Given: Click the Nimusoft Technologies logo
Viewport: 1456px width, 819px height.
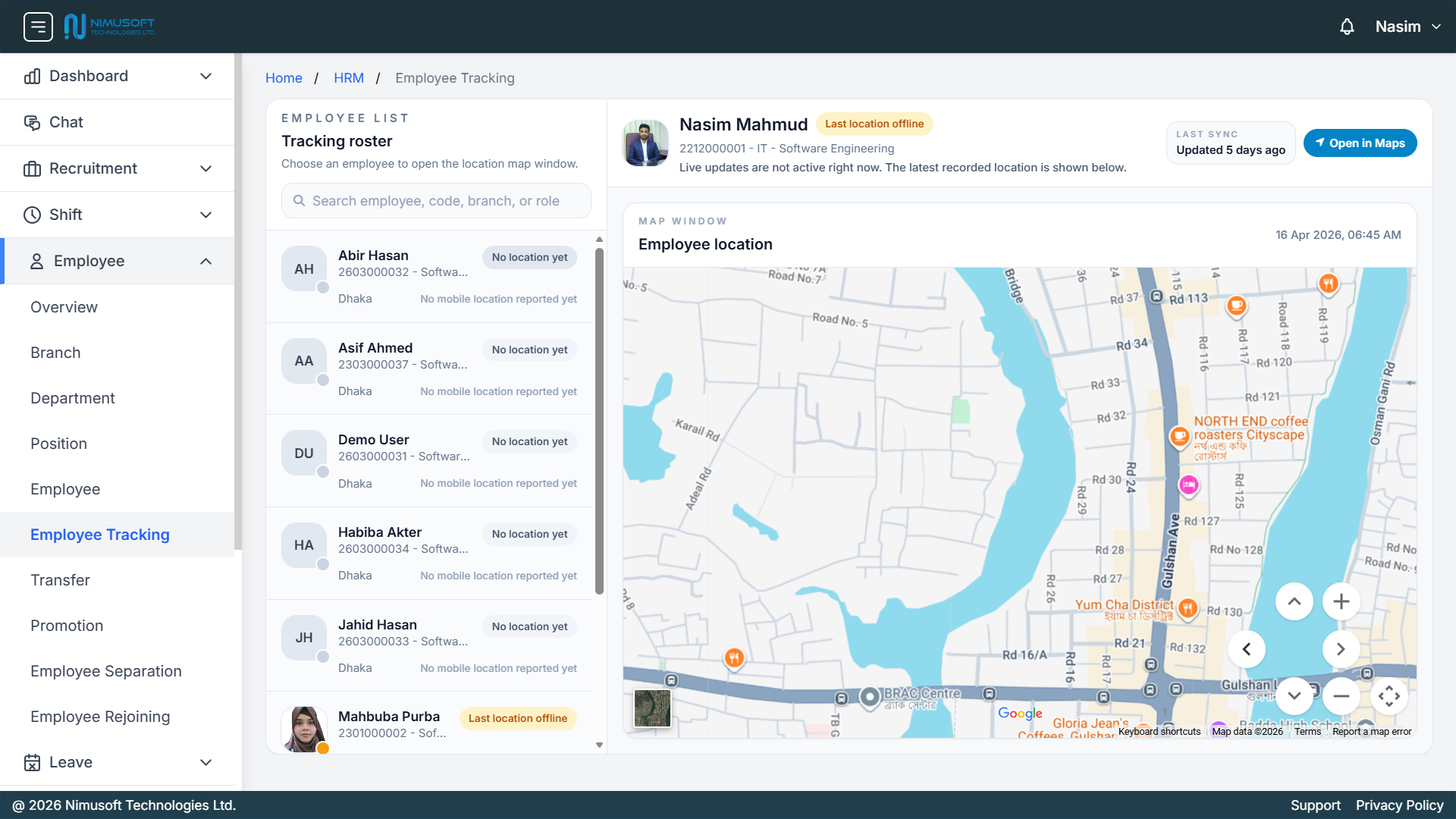Looking at the screenshot, I should [x=110, y=26].
